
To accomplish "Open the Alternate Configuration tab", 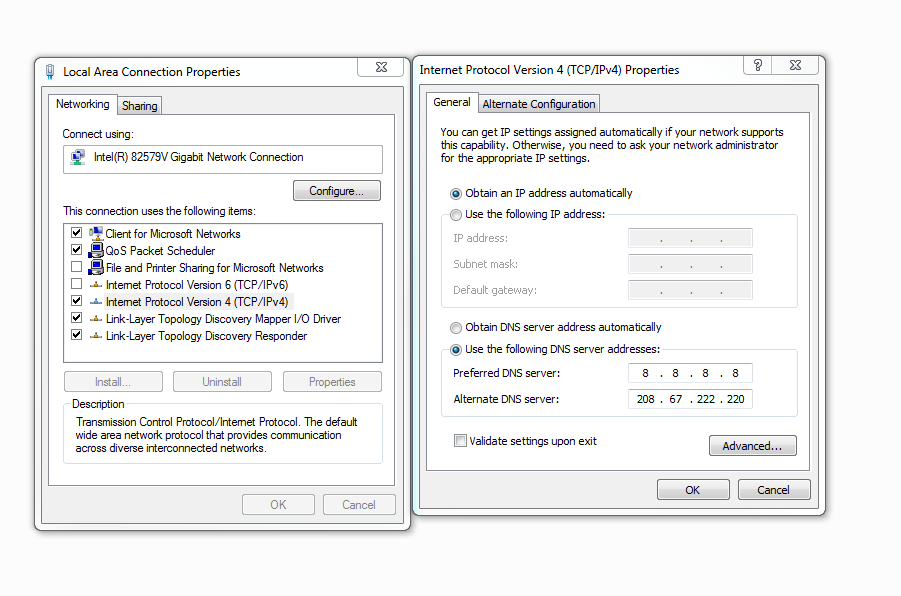I will tap(539, 104).
